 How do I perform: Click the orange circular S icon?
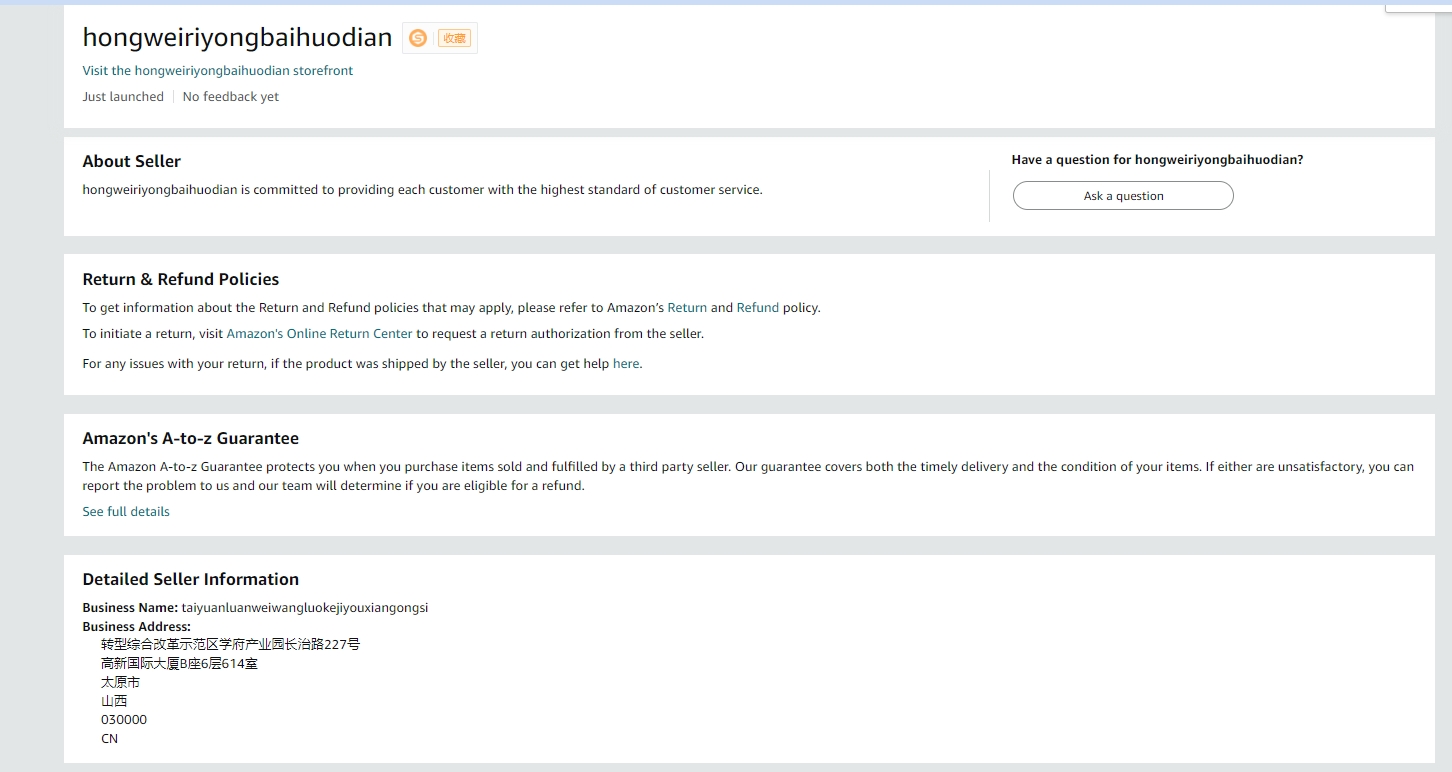tap(418, 38)
